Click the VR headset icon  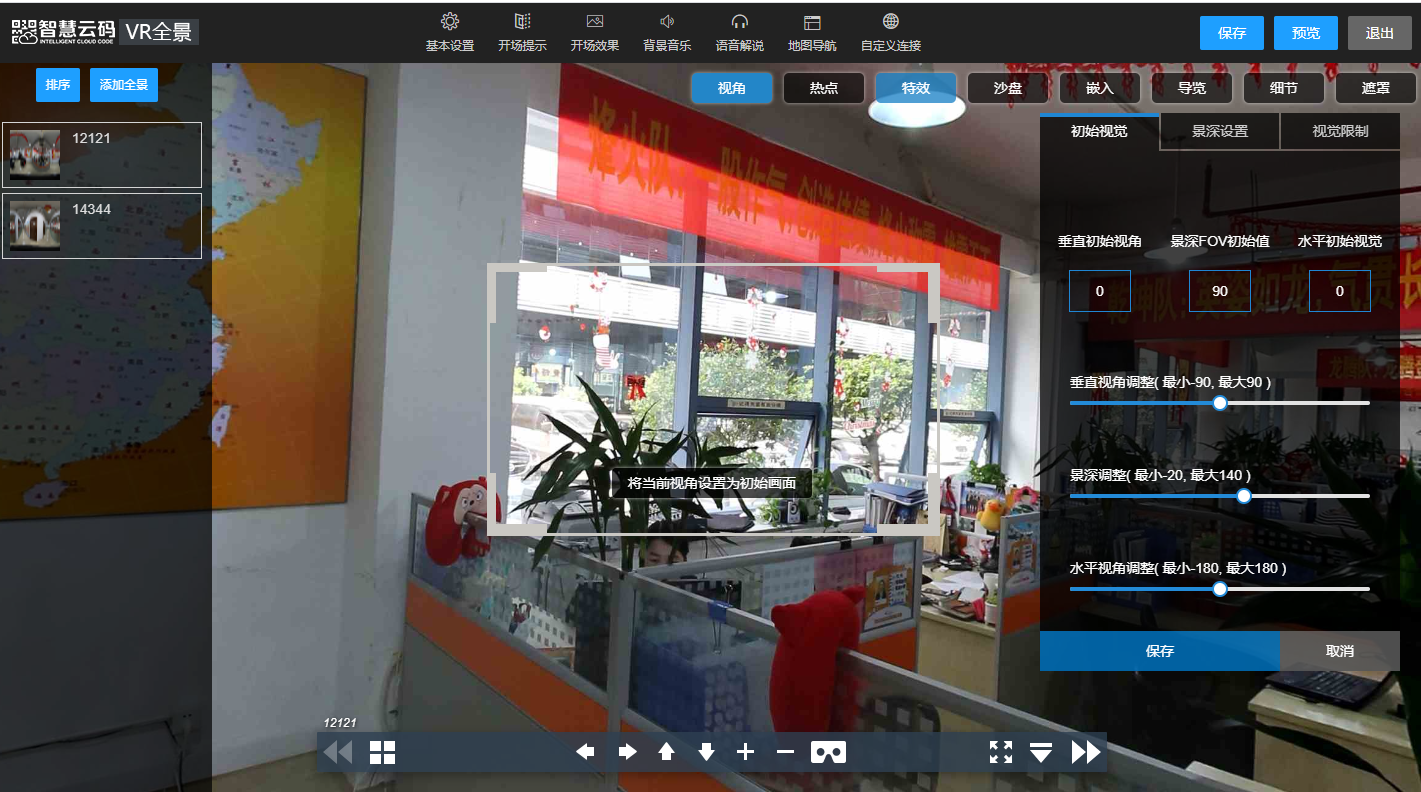[828, 752]
